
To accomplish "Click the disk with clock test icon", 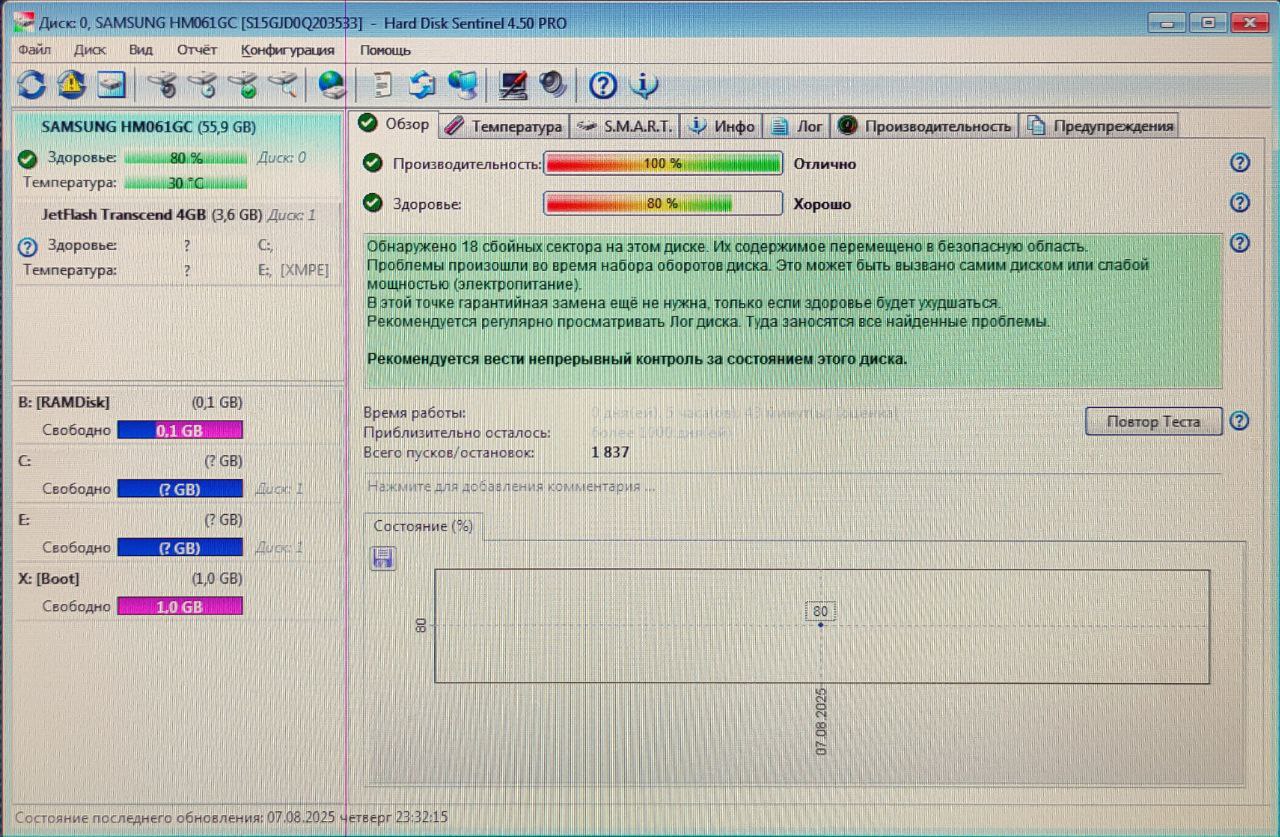I will coord(202,85).
